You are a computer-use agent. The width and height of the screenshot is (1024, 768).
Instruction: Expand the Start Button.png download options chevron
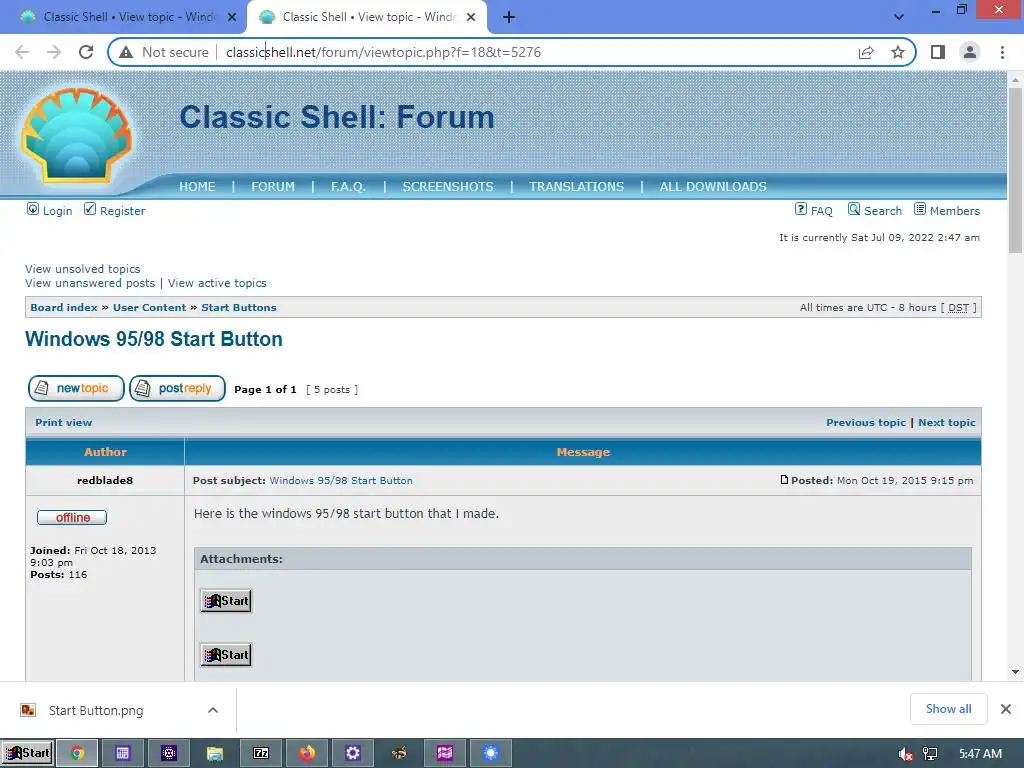click(213, 711)
